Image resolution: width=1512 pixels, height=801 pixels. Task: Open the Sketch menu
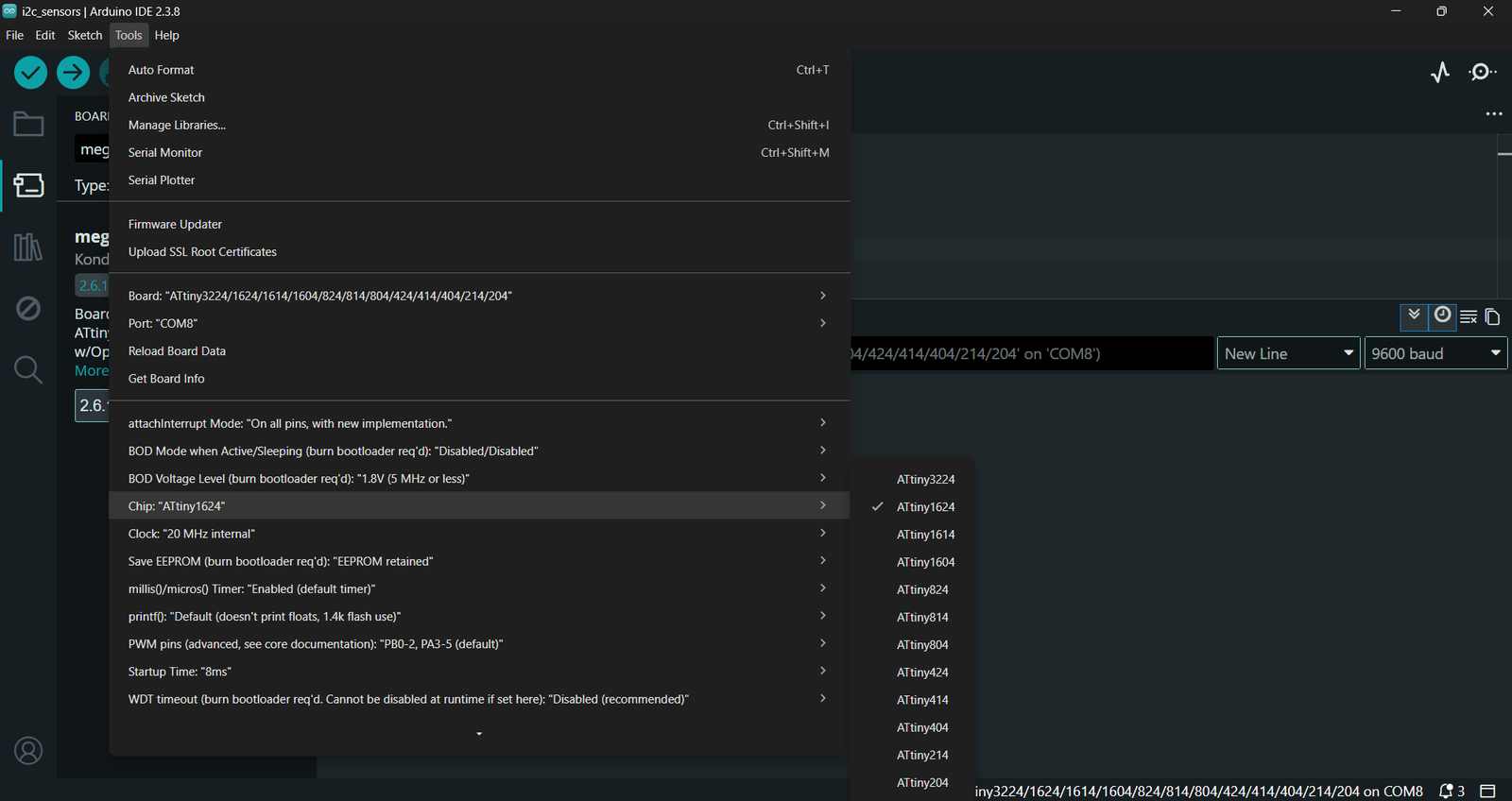[84, 35]
